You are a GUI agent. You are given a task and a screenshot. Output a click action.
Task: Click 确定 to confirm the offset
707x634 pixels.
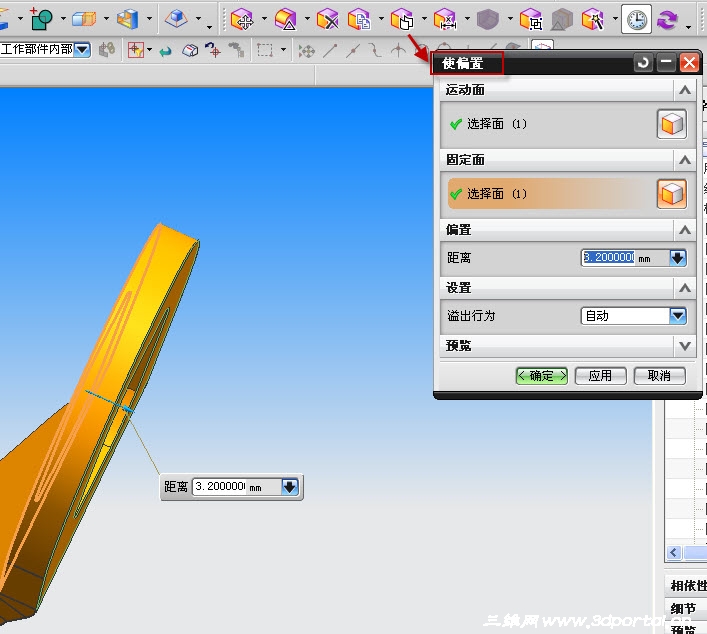[542, 376]
